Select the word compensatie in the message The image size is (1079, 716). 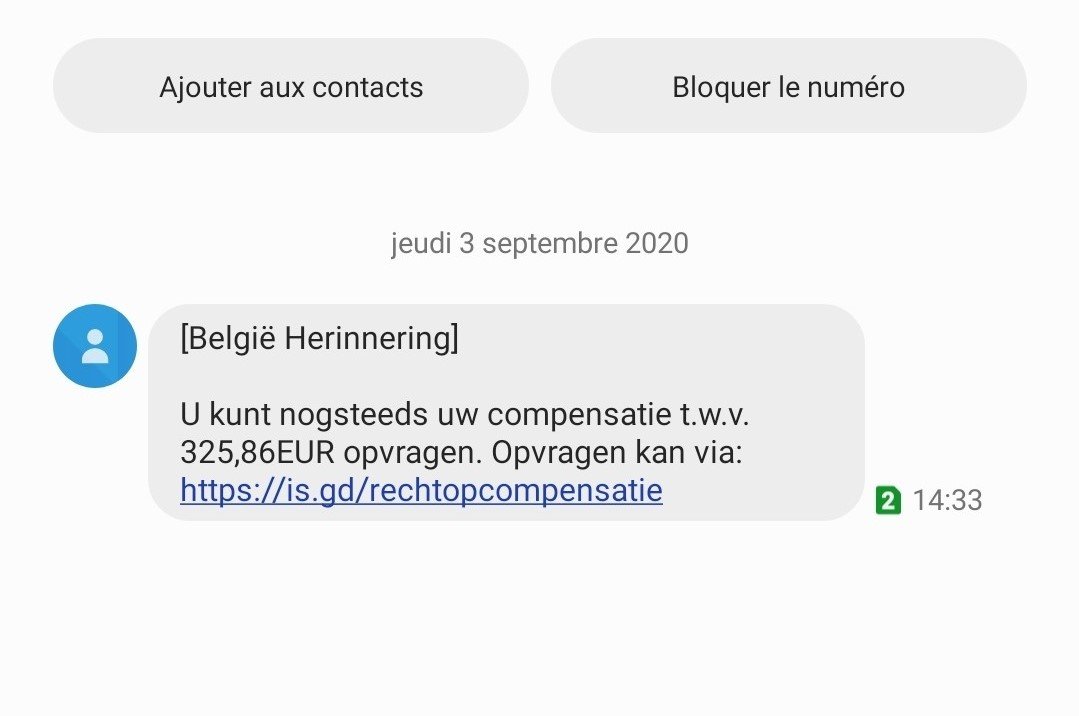point(577,414)
